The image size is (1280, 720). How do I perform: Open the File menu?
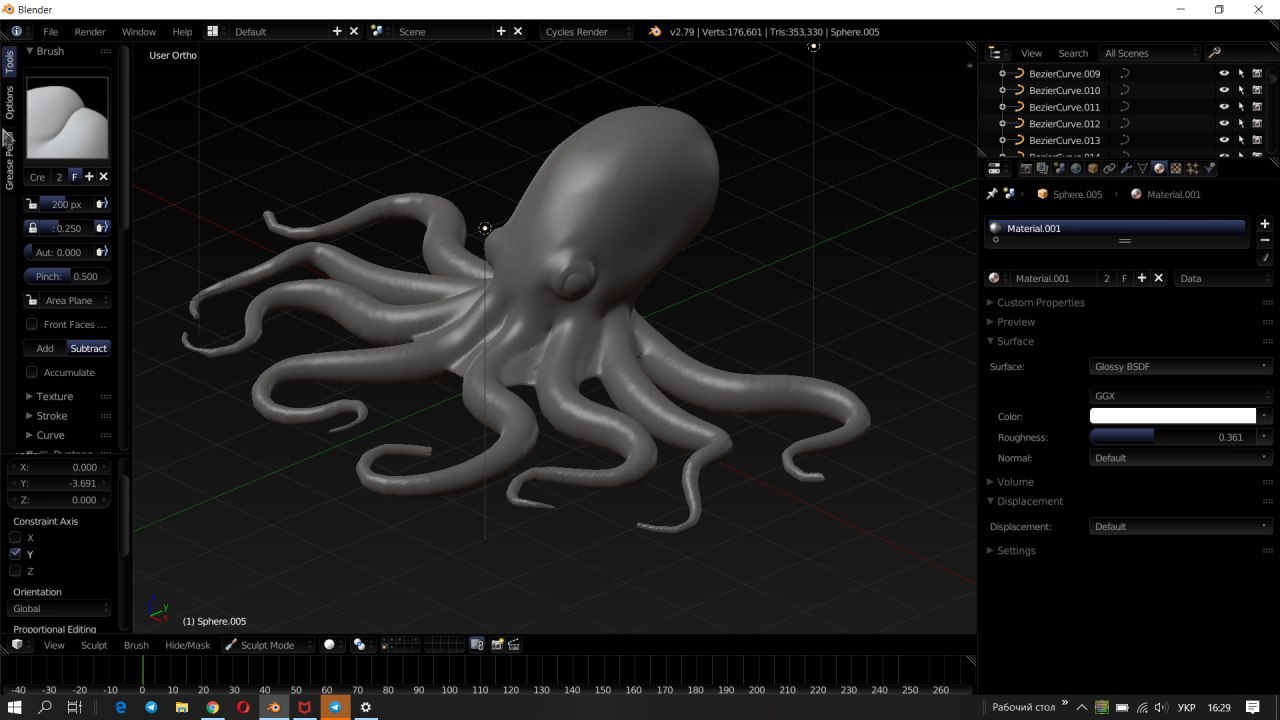(x=51, y=32)
